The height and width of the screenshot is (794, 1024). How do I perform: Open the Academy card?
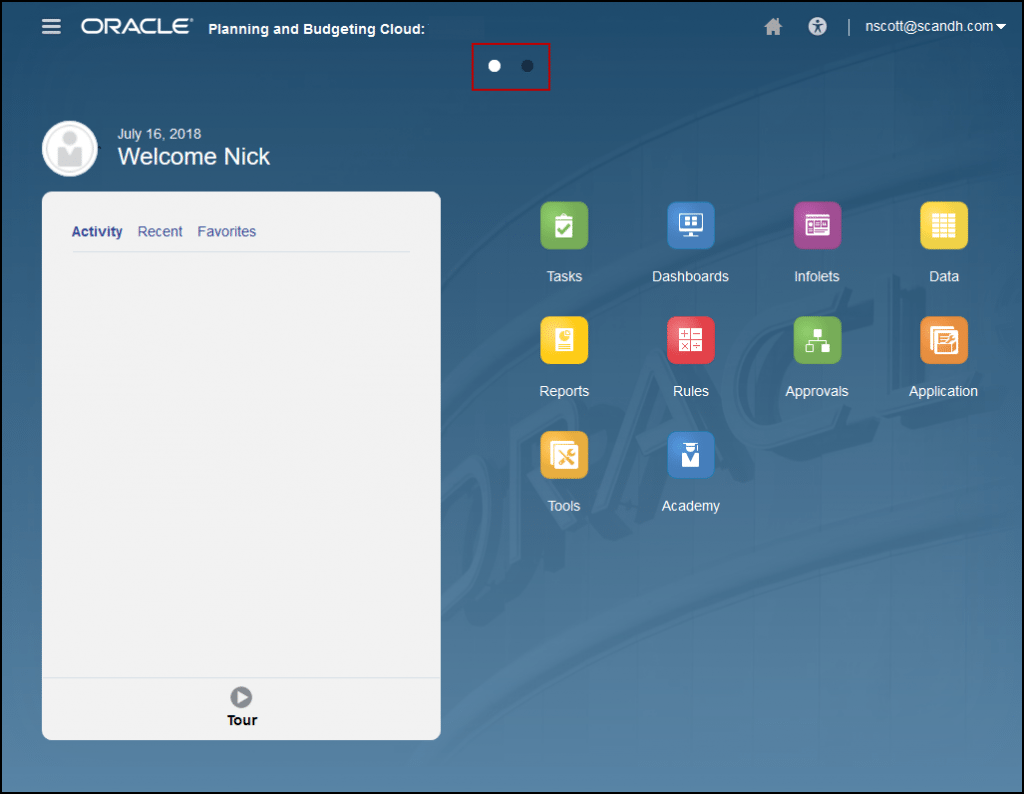click(x=691, y=455)
